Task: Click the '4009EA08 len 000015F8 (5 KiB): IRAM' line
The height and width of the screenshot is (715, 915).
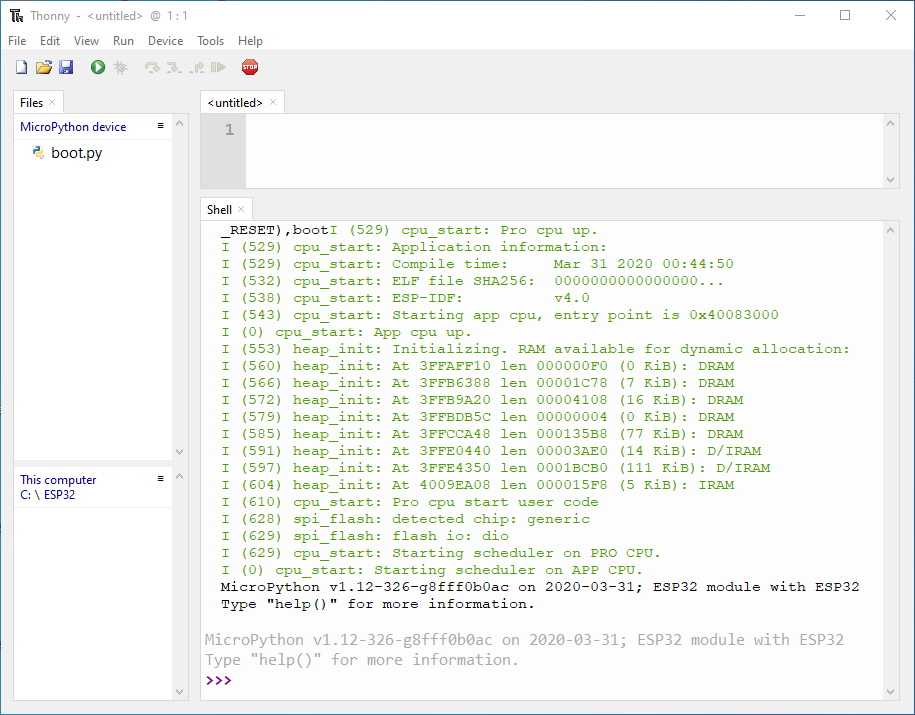Action: (477, 485)
